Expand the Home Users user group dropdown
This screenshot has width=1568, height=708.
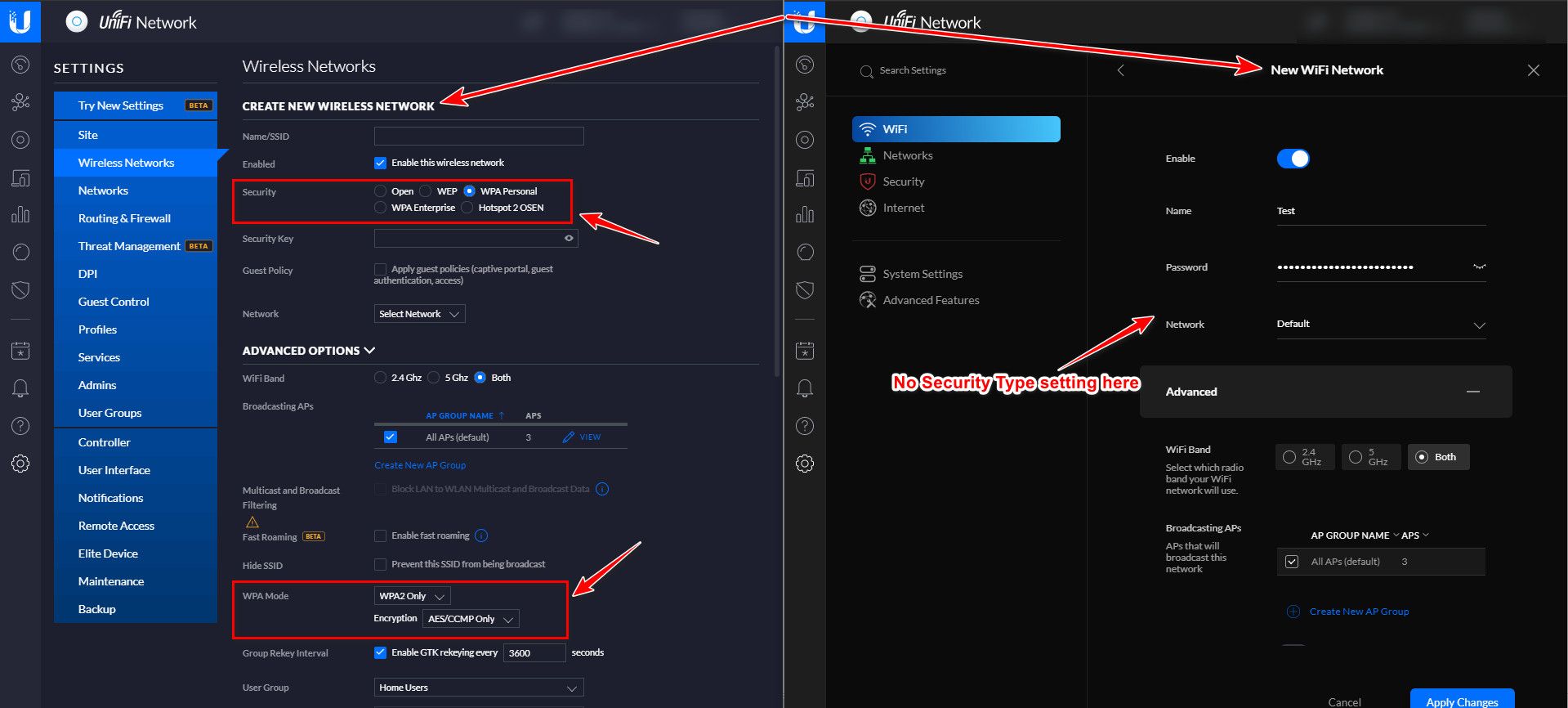(478, 688)
